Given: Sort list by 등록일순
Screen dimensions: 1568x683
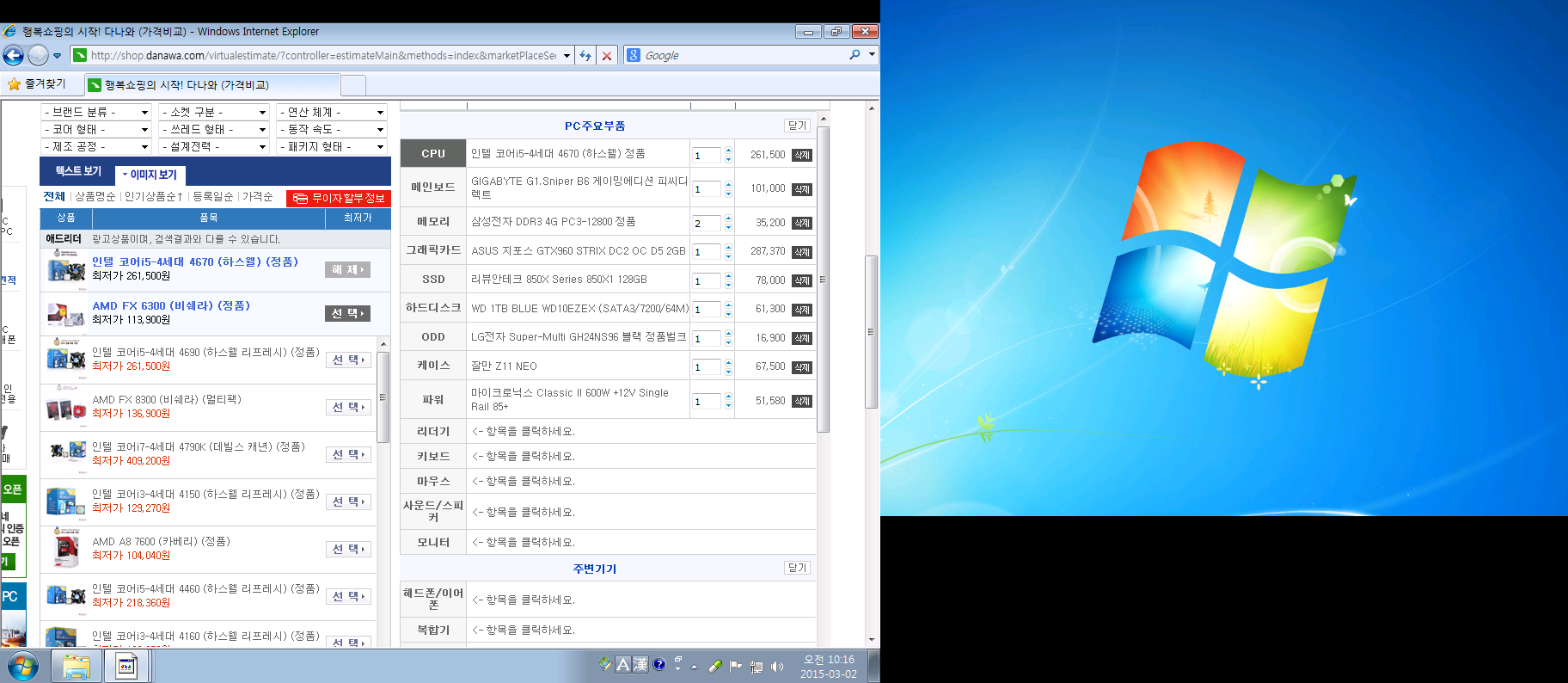Looking at the screenshot, I should pos(213,197).
